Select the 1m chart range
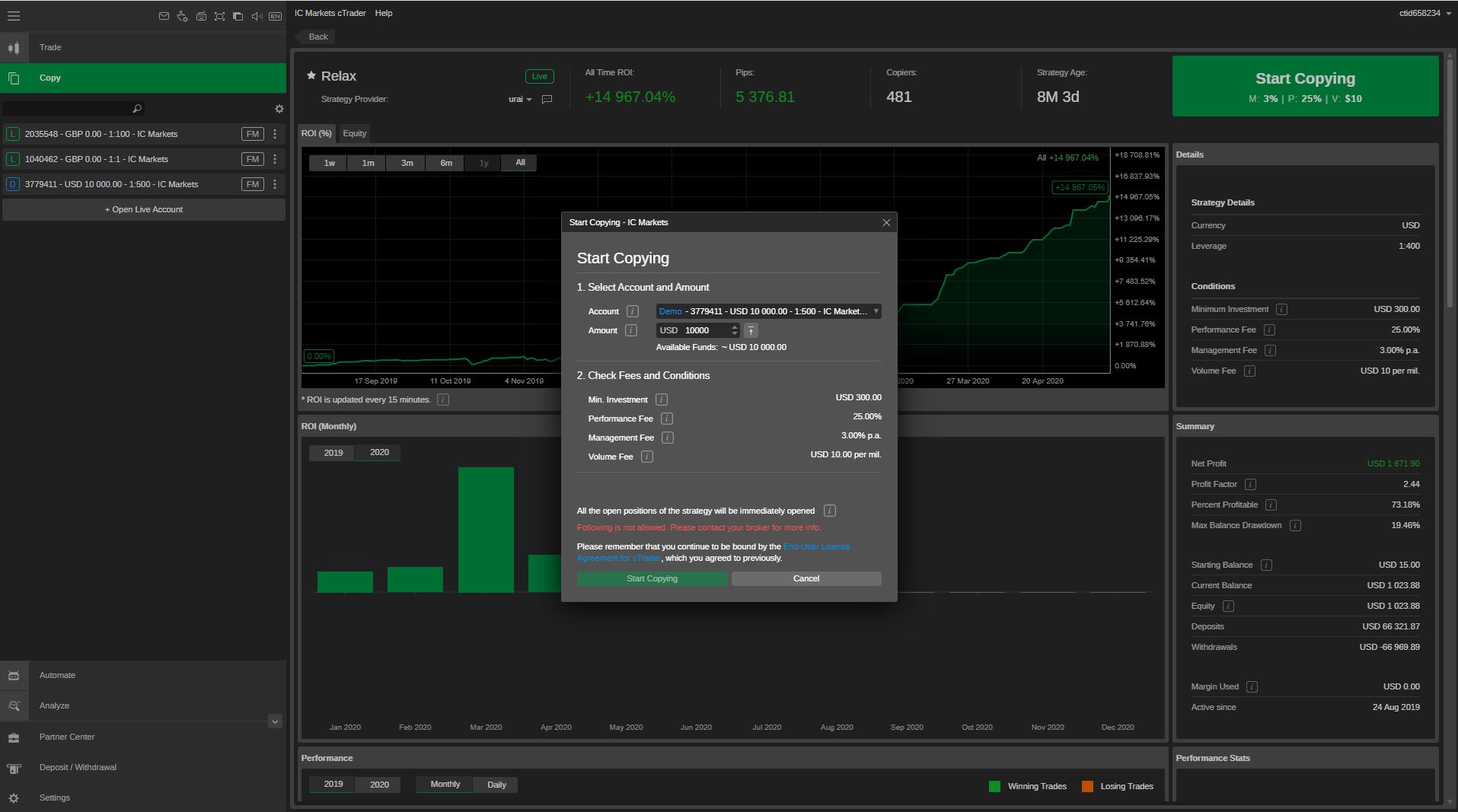 point(368,163)
